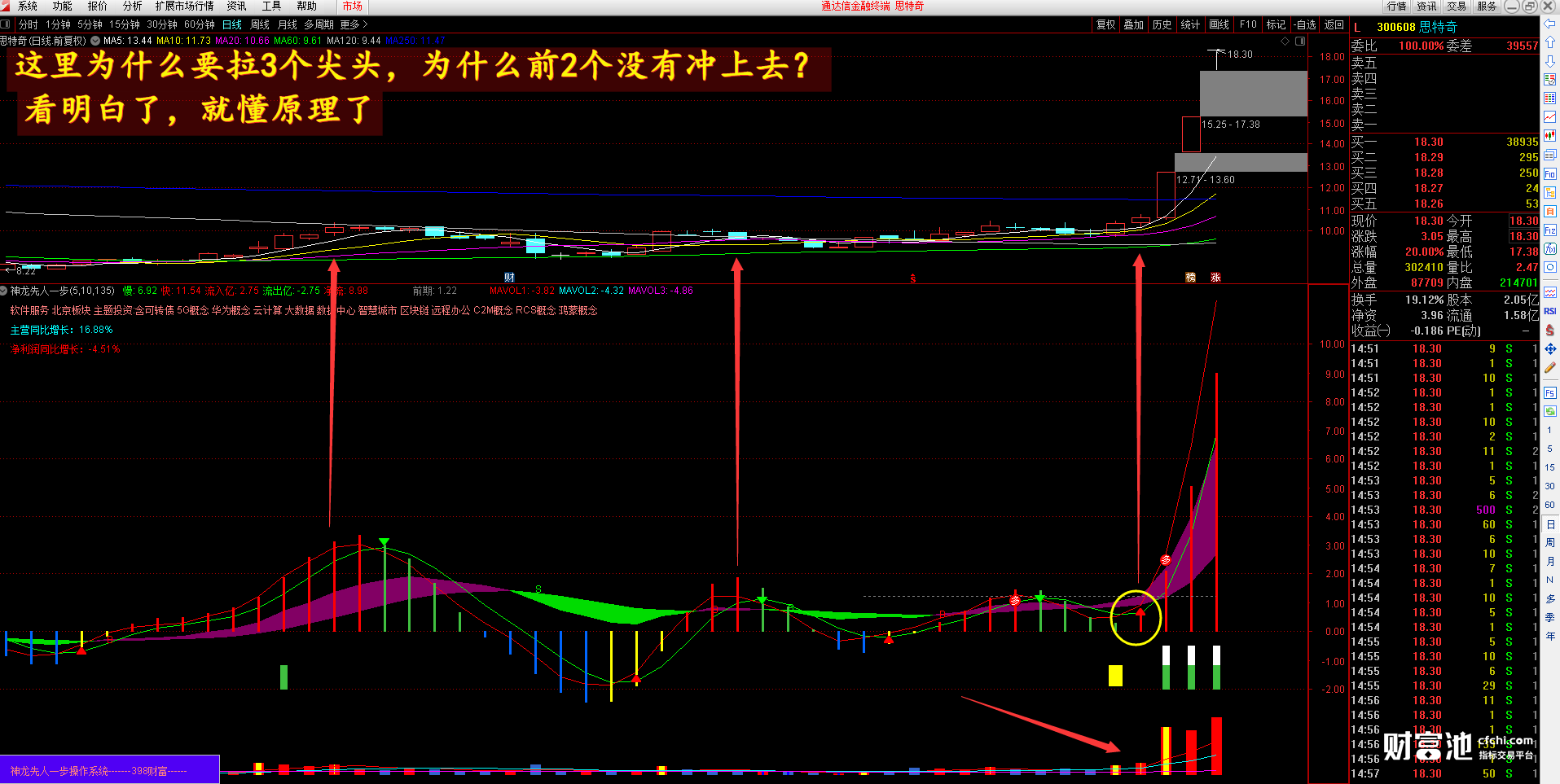1560x784 pixels.
Task: Click the 标记 mark button
Action: coord(1276,24)
